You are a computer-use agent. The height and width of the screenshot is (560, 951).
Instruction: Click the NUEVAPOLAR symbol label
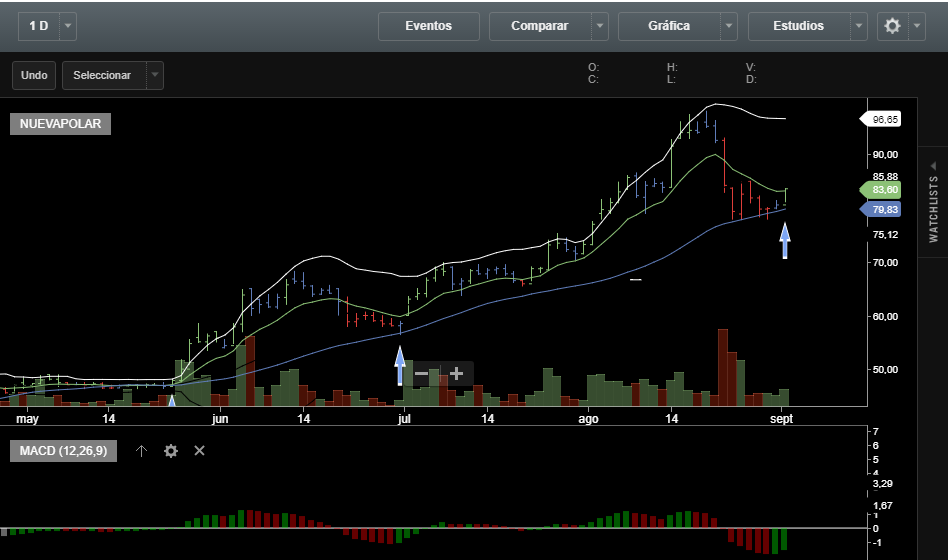click(60, 124)
